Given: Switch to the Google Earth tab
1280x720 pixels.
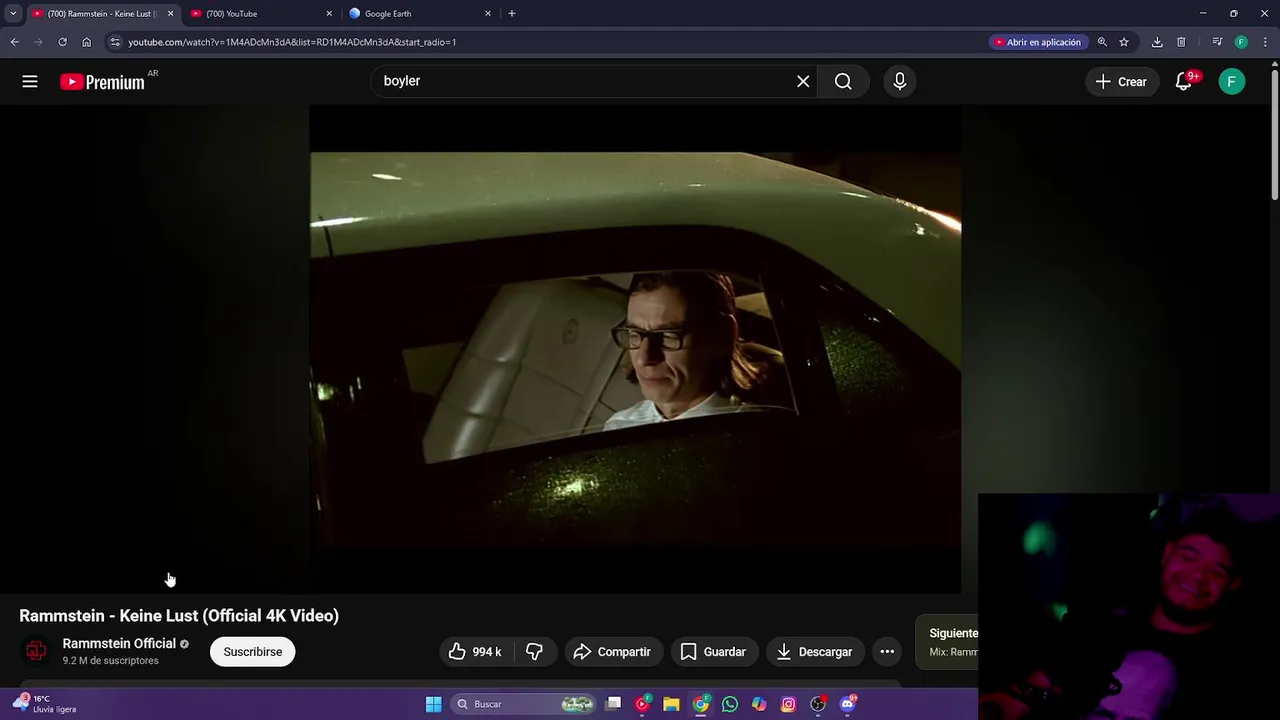Looking at the screenshot, I should point(420,14).
